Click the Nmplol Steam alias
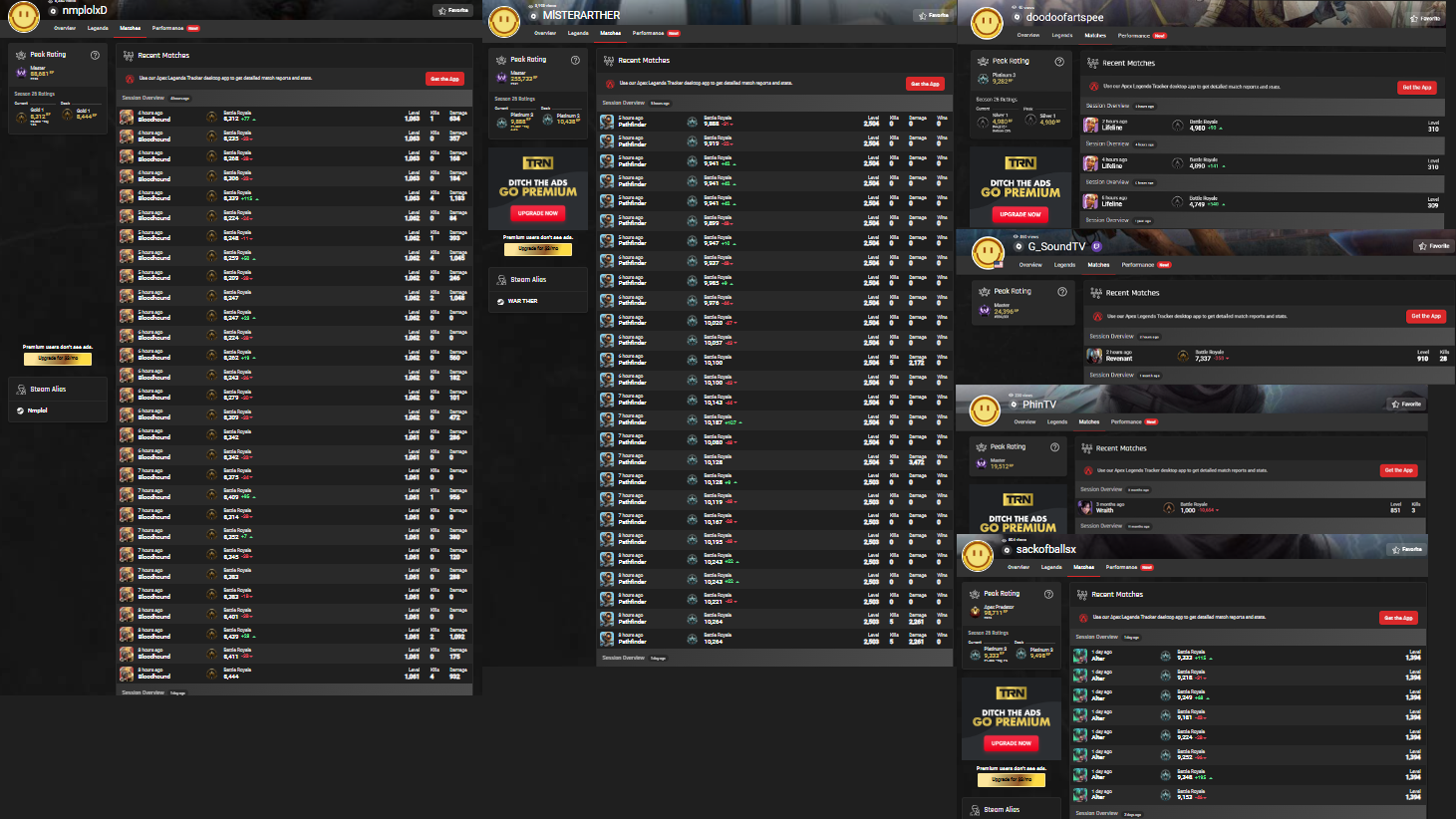The height and width of the screenshot is (819, 1456). tap(38, 410)
